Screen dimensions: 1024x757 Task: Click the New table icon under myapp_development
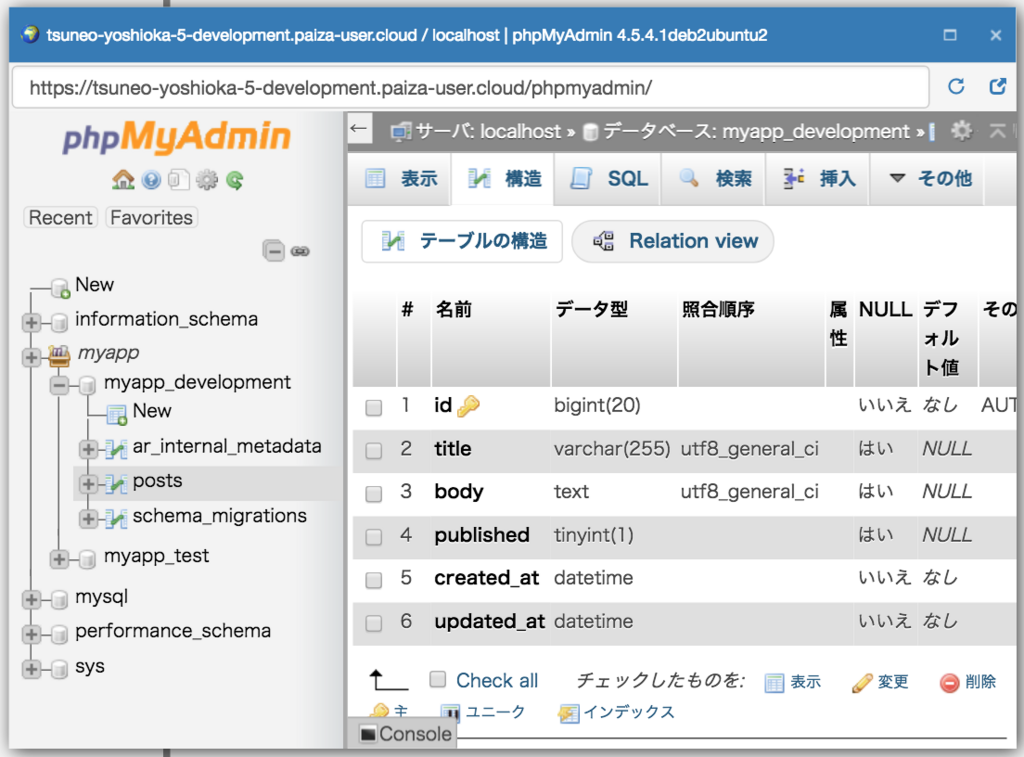117,414
